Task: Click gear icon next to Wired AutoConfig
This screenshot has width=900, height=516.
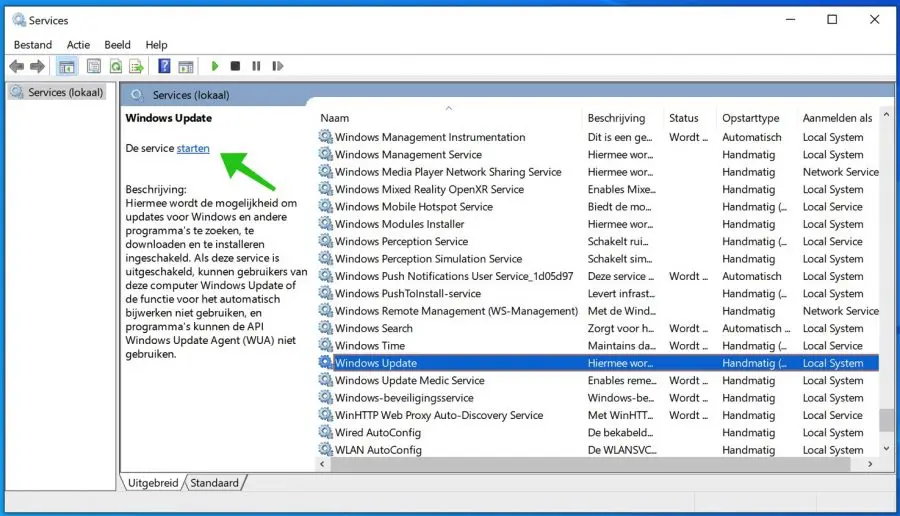Action: pos(325,432)
